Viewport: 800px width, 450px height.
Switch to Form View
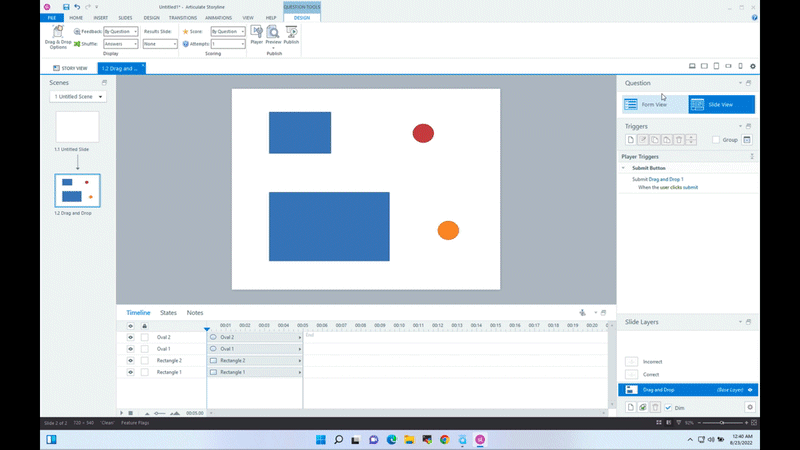coord(655,104)
